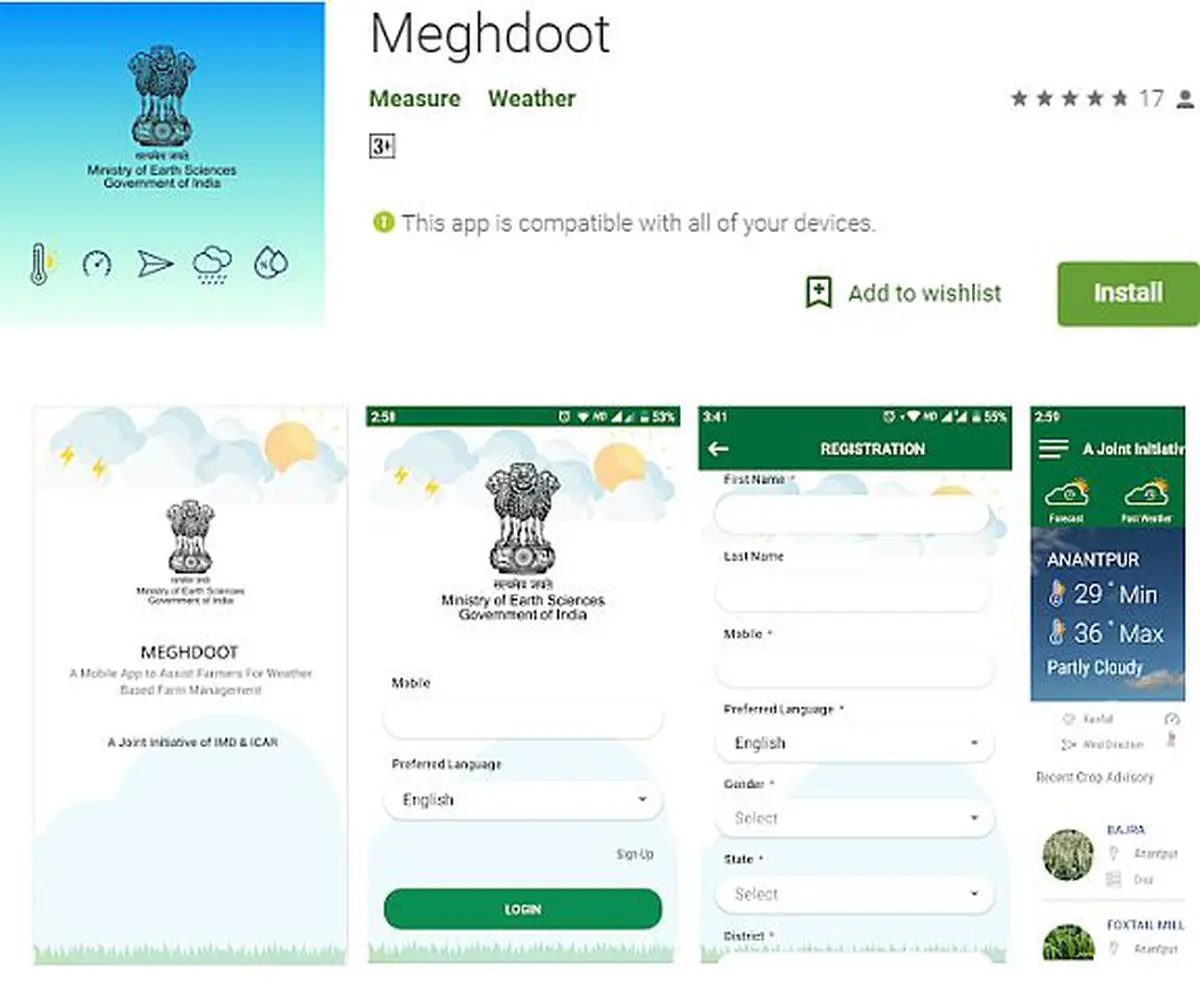1200x1001 pixels.
Task: Open the Gender Select dropdown
Action: 855,818
